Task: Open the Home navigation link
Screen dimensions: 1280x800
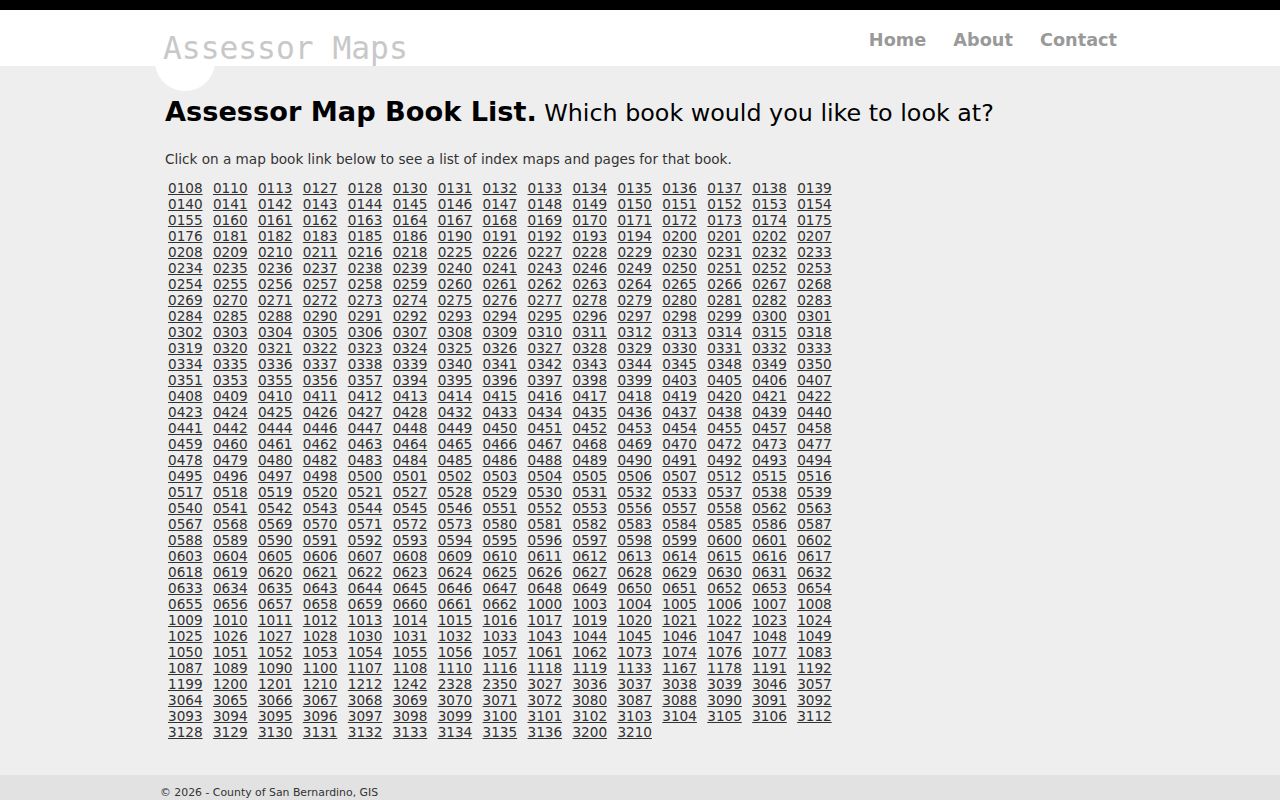Action: point(897,40)
